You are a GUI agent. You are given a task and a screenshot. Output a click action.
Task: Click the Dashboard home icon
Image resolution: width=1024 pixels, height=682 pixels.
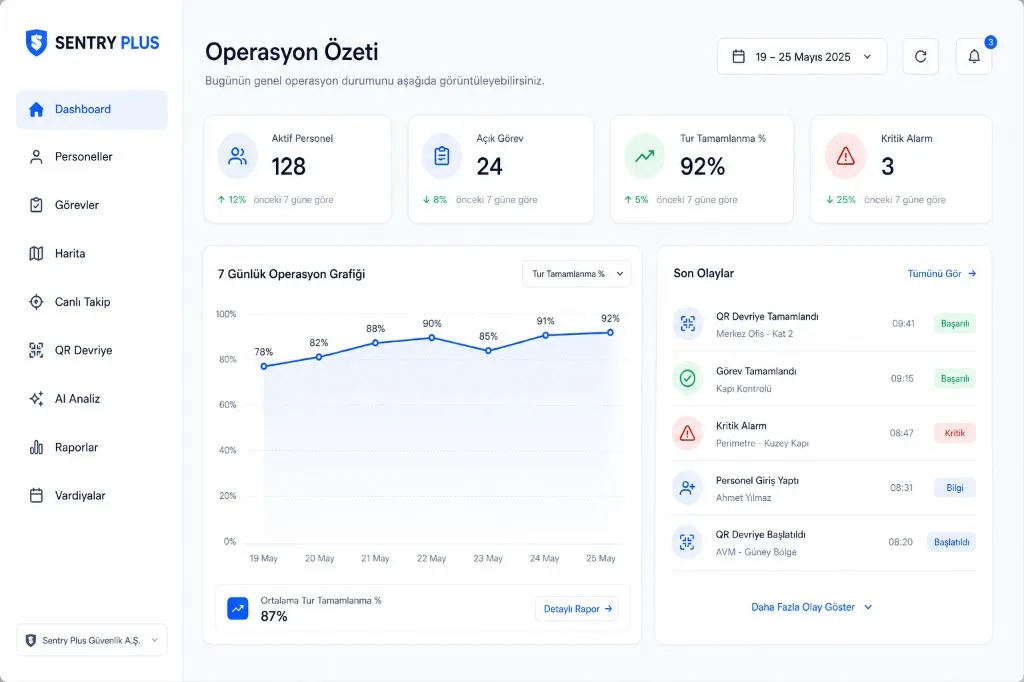point(37,109)
